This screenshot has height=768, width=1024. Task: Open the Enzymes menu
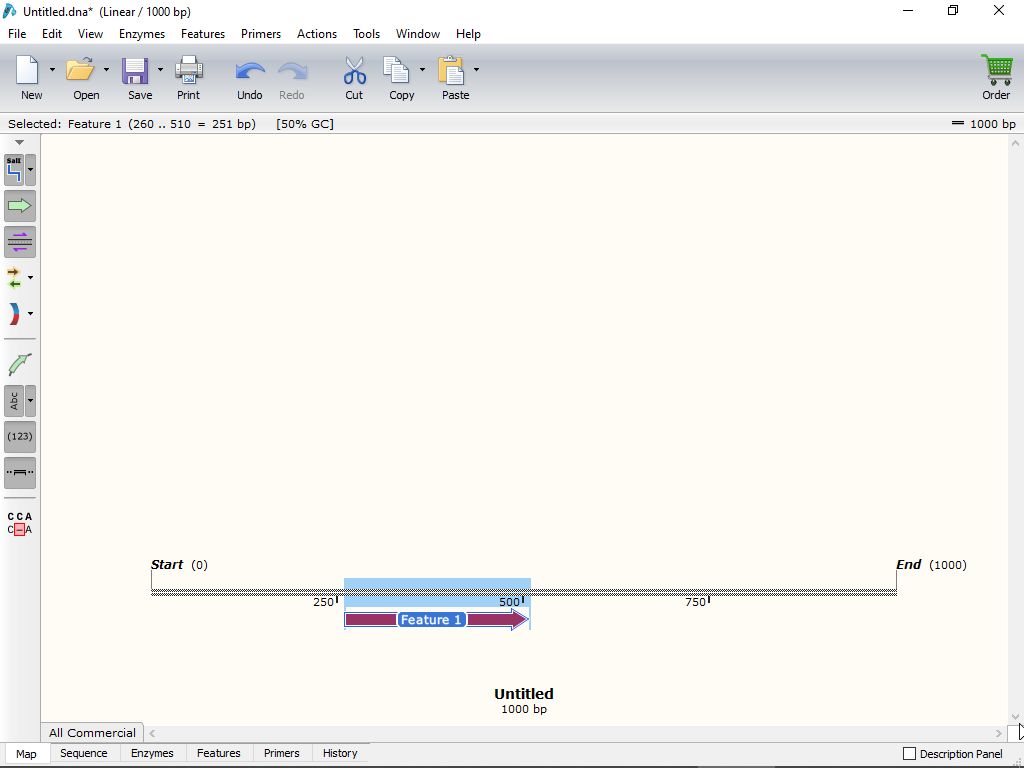[142, 34]
